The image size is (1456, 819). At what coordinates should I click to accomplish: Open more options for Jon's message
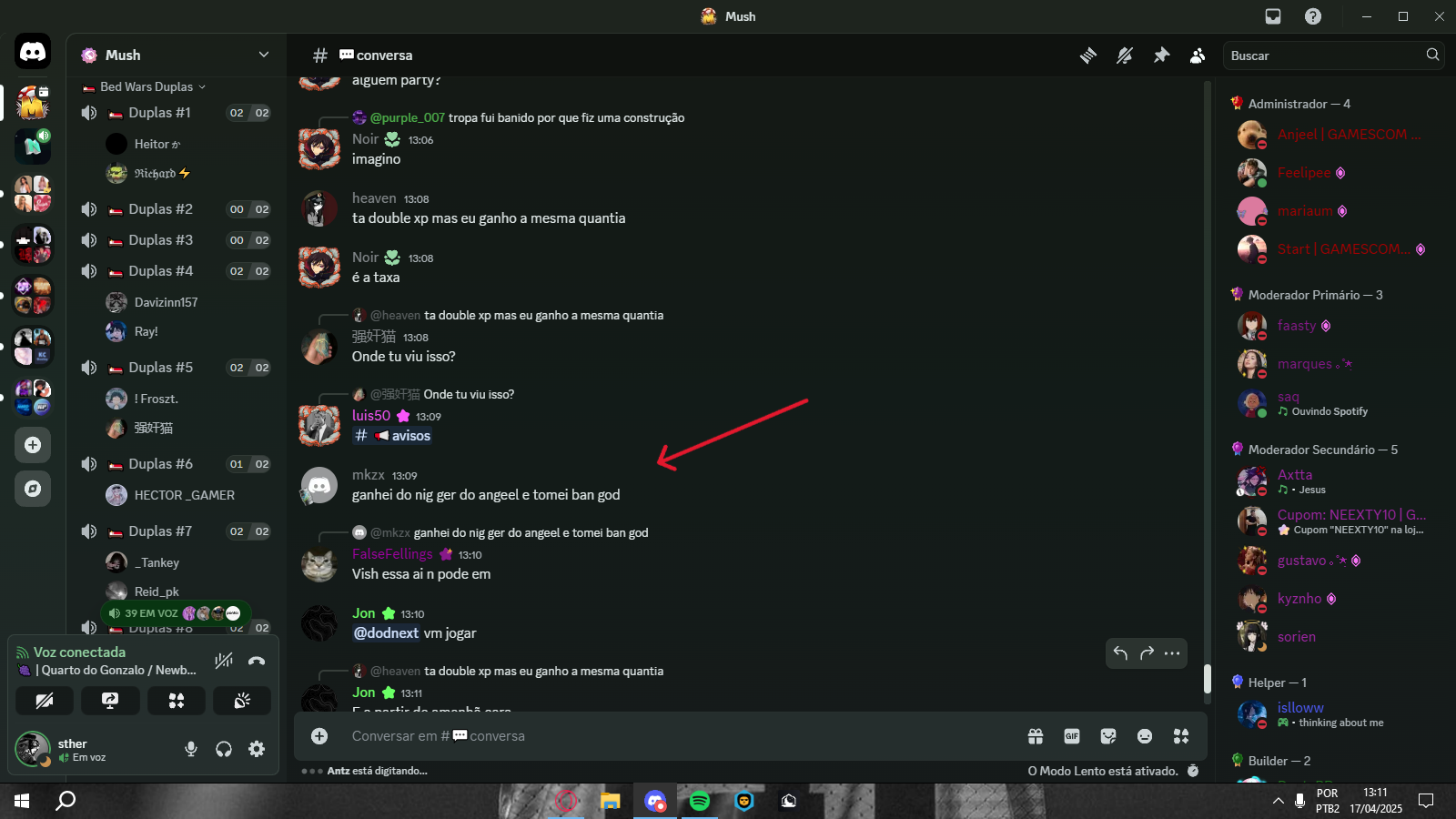[1172, 653]
